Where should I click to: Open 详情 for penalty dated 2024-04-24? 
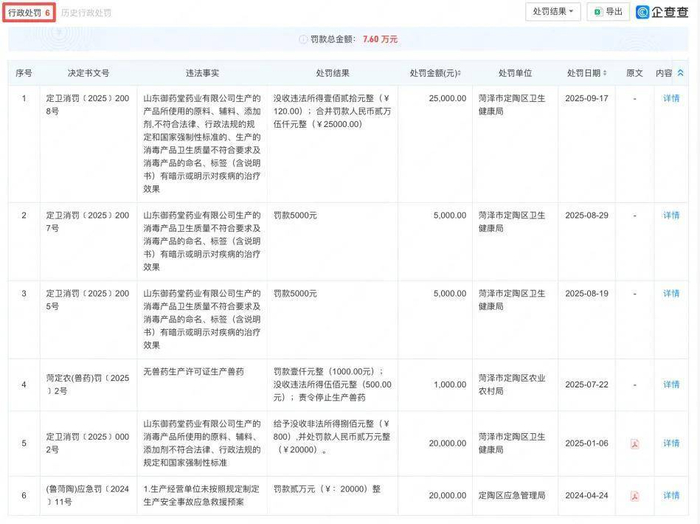[x=671, y=495]
